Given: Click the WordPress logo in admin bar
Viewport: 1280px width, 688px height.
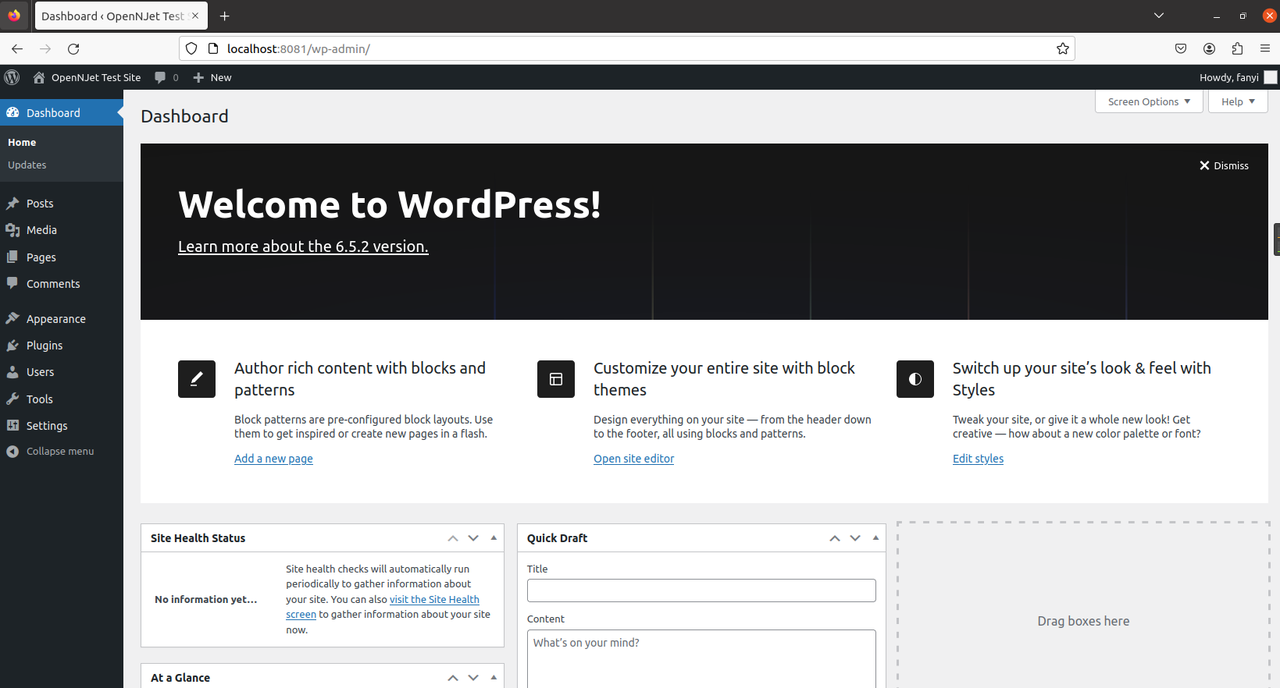Looking at the screenshot, I should 12,77.
